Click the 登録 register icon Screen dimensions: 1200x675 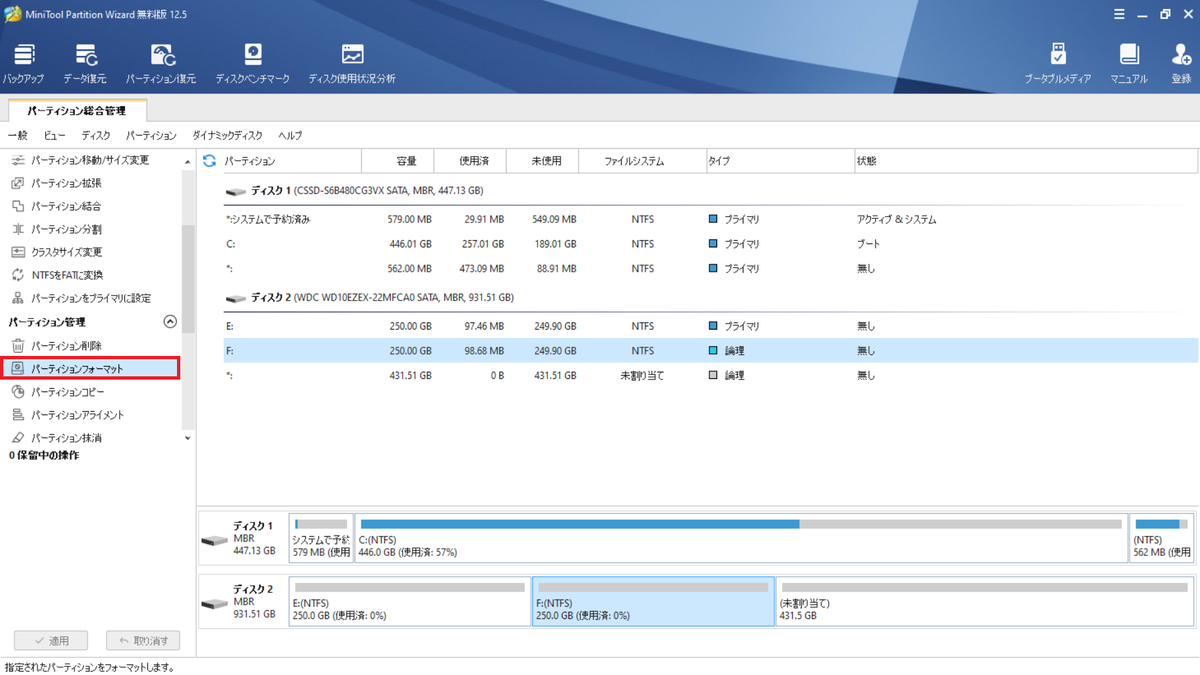[1181, 63]
